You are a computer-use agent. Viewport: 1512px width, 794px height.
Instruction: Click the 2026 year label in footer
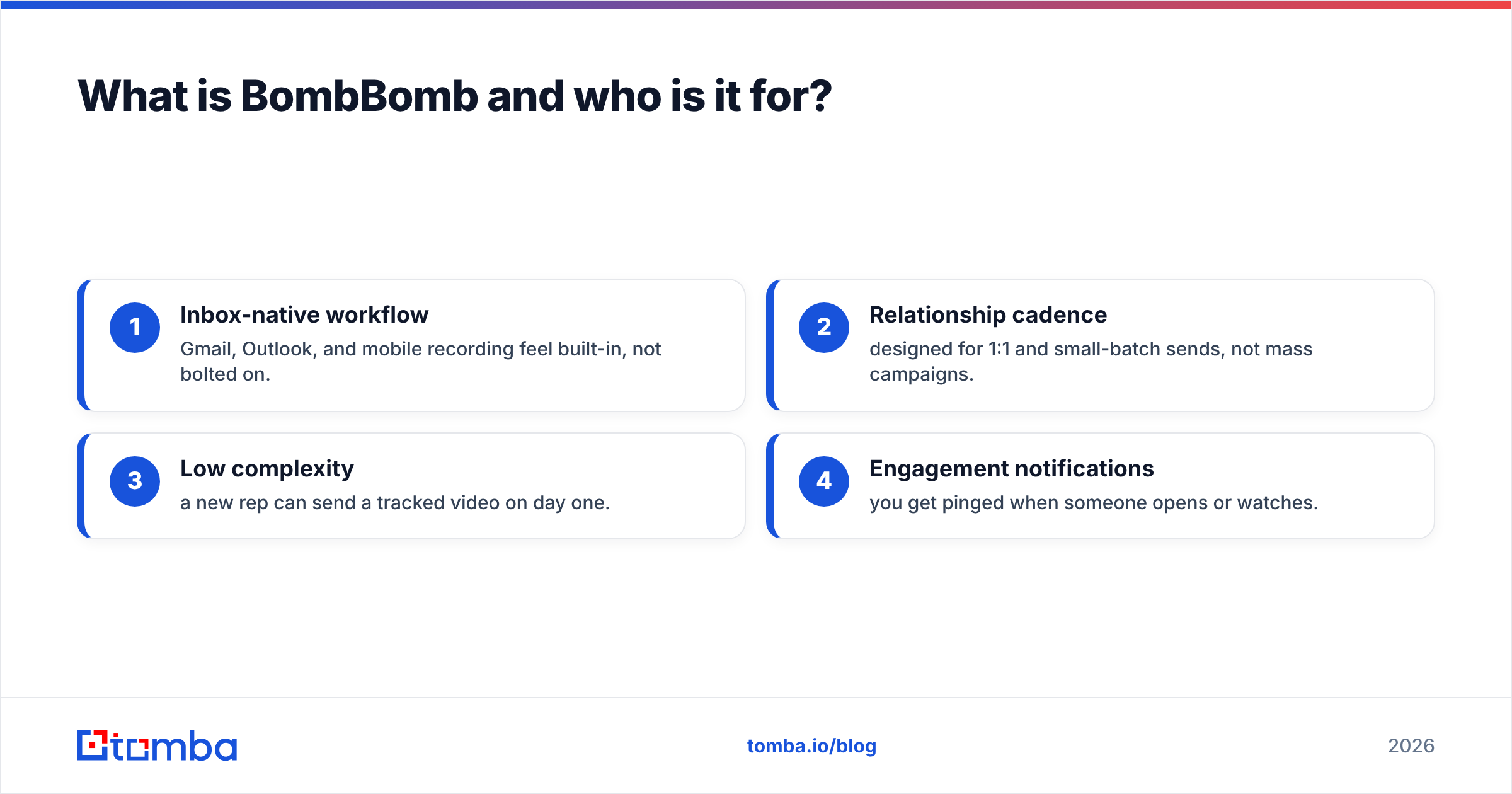[1411, 746]
